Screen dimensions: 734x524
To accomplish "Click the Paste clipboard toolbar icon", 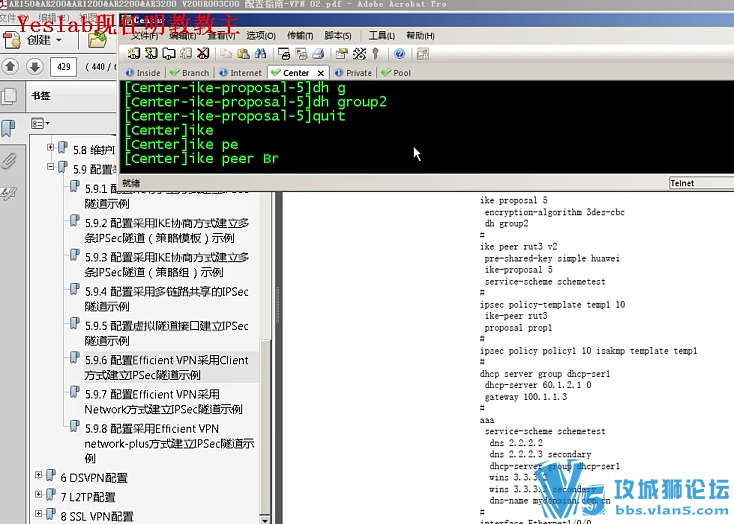I will pos(243,53).
